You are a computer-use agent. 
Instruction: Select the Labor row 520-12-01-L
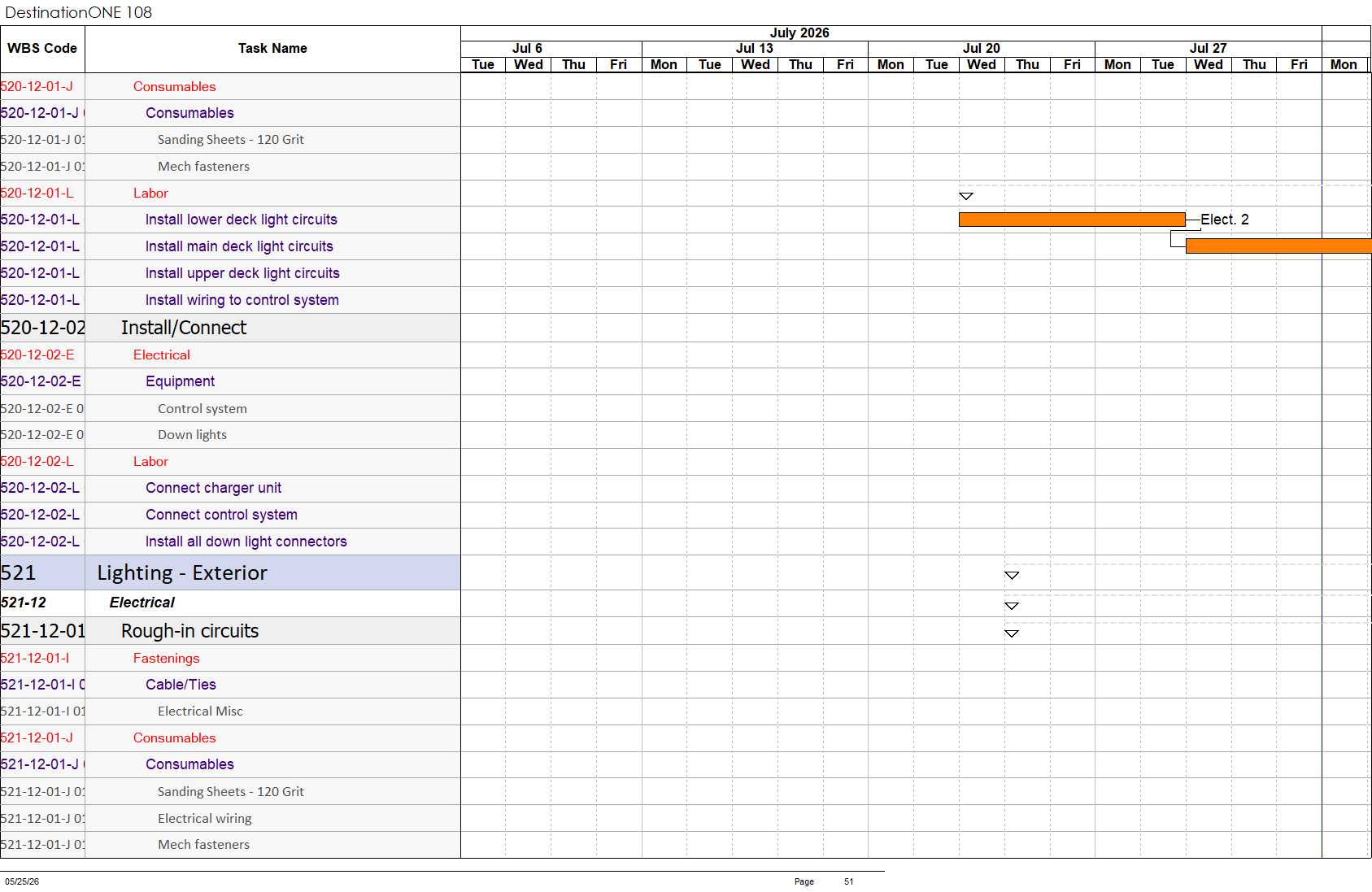click(230, 194)
